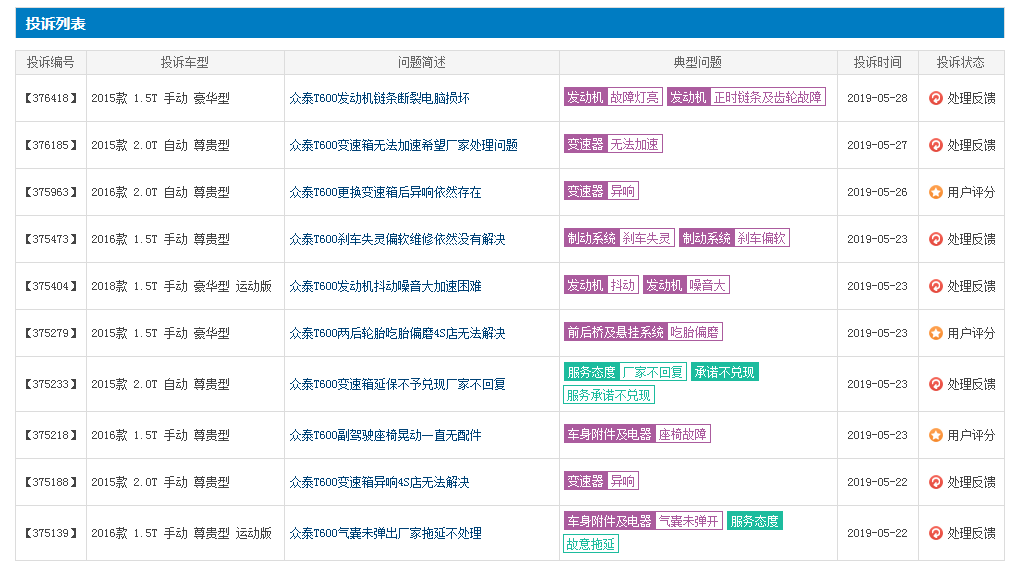Viewport: 1018px width, 580px height.
Task: Click the 处理反馈 icon in row 376185
Action: pos(936,145)
